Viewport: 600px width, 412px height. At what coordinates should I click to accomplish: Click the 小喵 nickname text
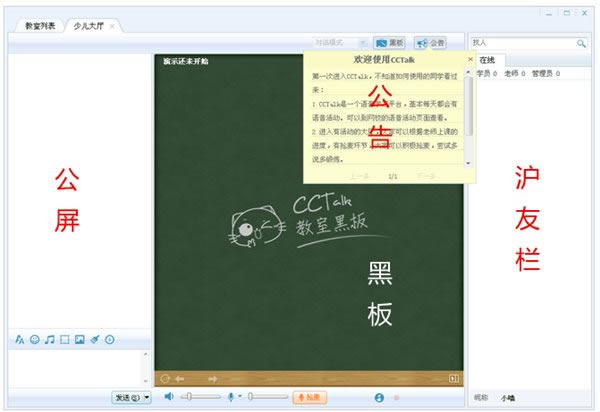tap(508, 398)
